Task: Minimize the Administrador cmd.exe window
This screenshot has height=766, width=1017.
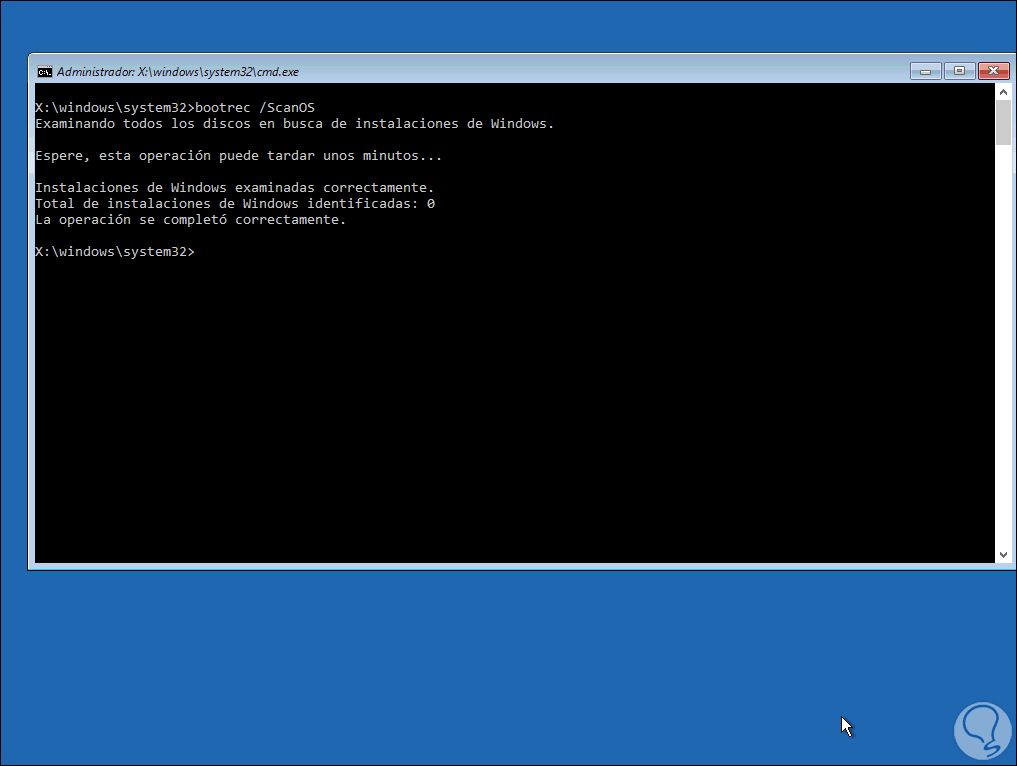Action: pyautogui.click(x=926, y=71)
